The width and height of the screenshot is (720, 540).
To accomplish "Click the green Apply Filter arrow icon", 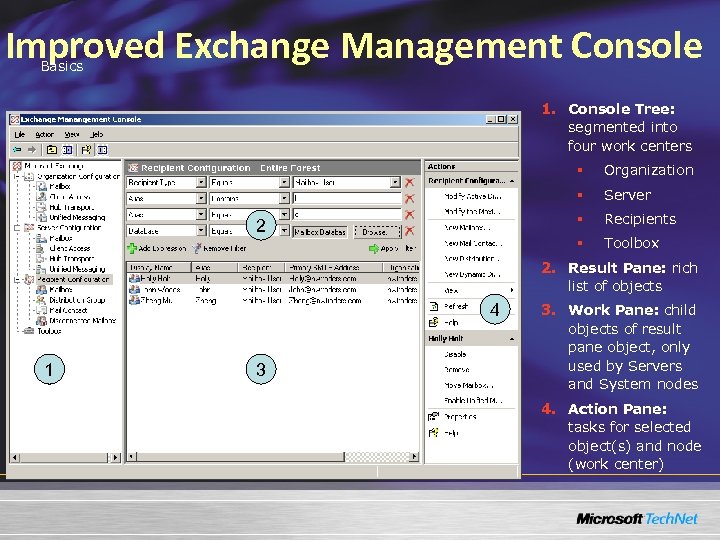I will (x=374, y=248).
